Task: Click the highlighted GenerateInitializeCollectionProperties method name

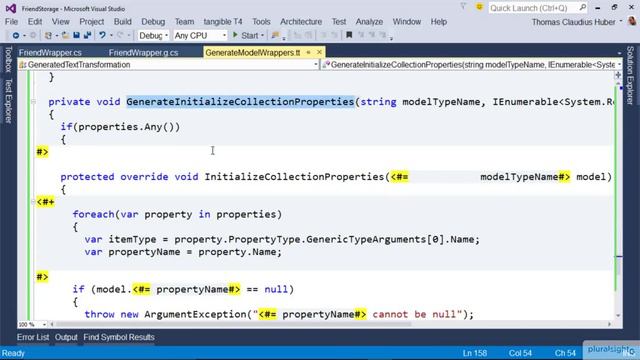Action: 240,102
